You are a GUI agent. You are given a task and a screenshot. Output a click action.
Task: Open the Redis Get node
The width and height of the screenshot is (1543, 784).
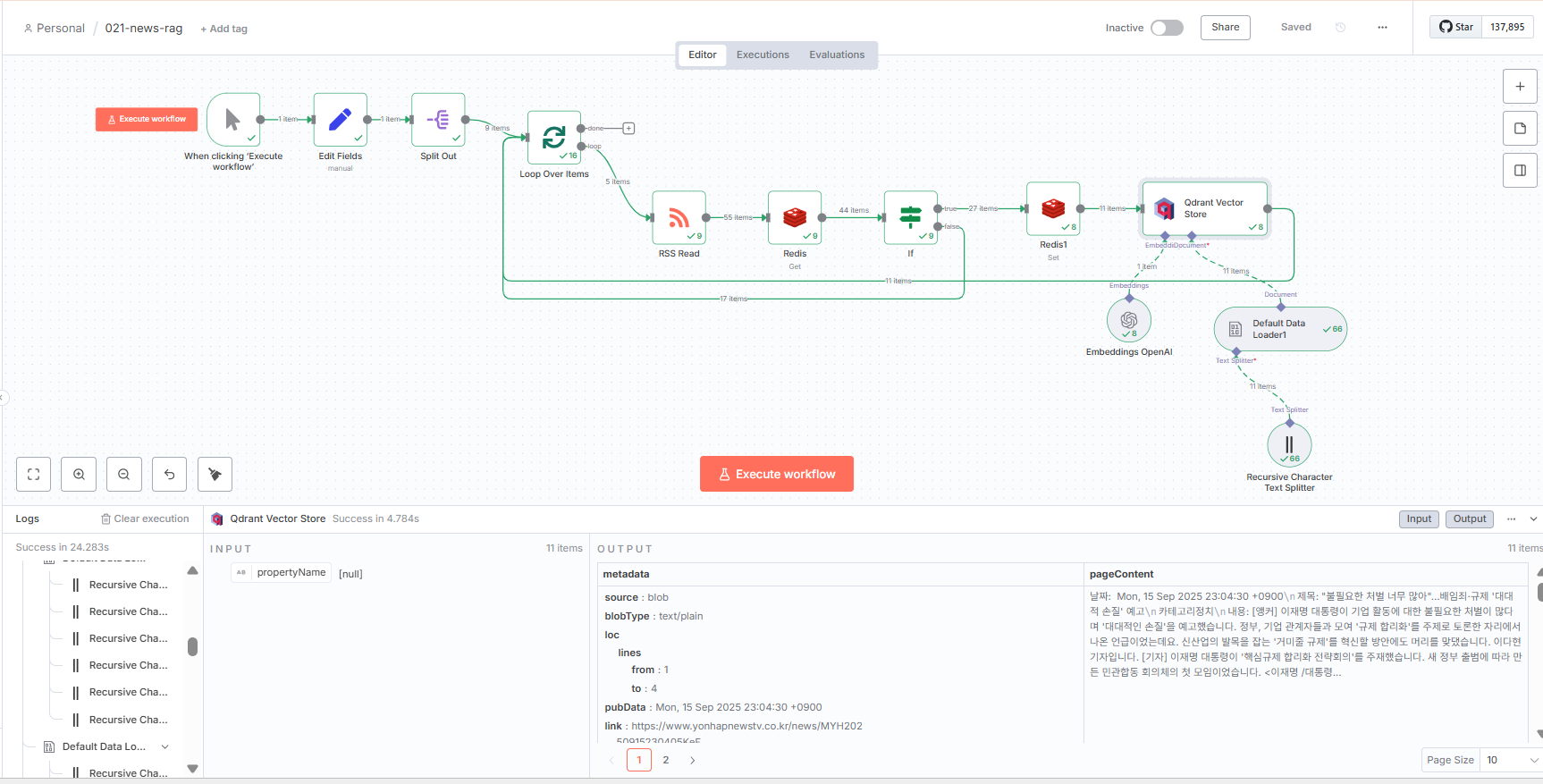(795, 217)
